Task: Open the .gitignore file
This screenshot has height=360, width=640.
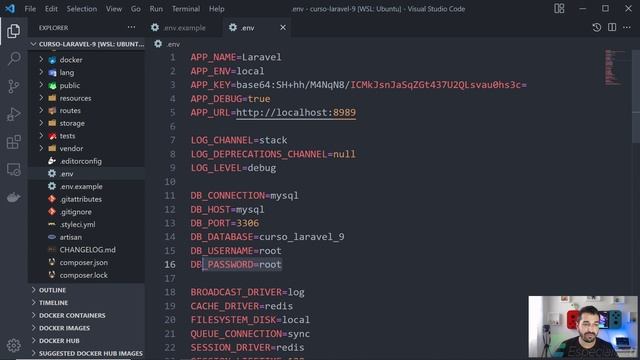Action: coord(87,211)
